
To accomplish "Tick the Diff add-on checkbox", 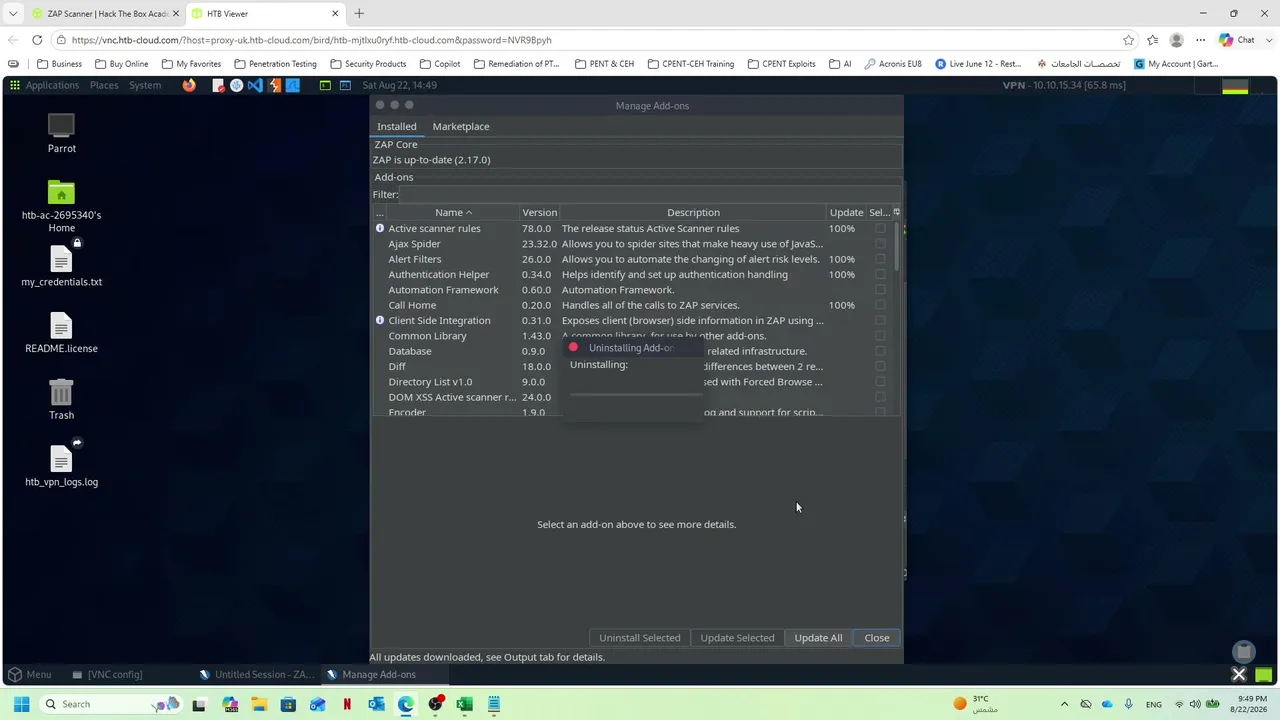I will [880, 366].
